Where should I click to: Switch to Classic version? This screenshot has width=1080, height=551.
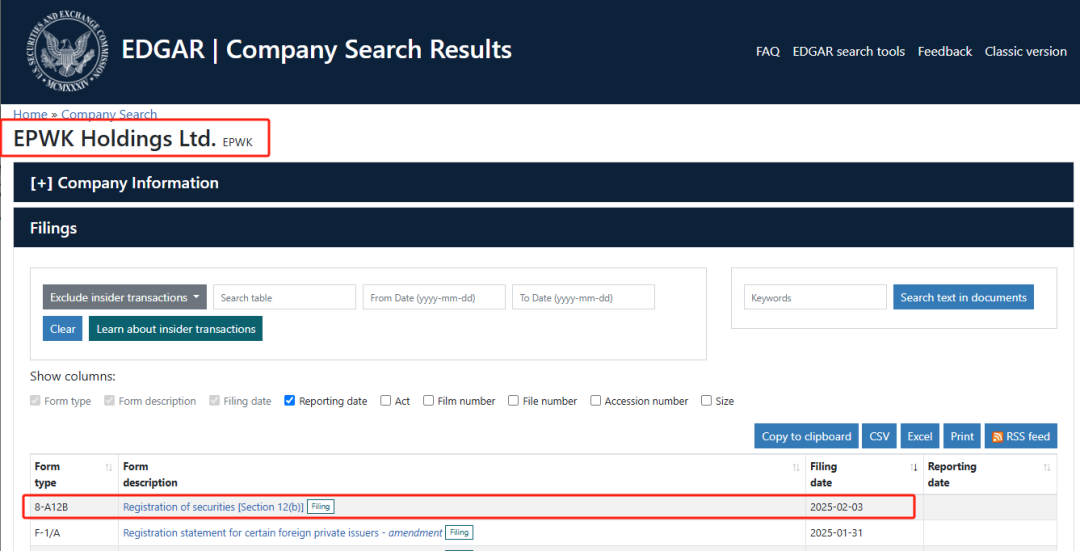pos(1026,52)
